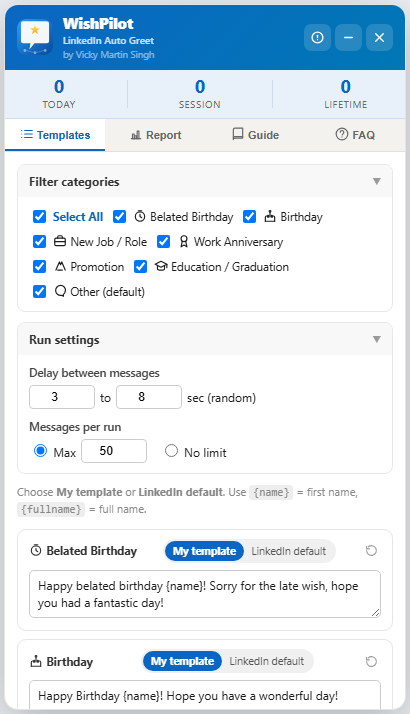Minimize the WishPilot panel
Viewport: 410px width, 714px height.
348,37
